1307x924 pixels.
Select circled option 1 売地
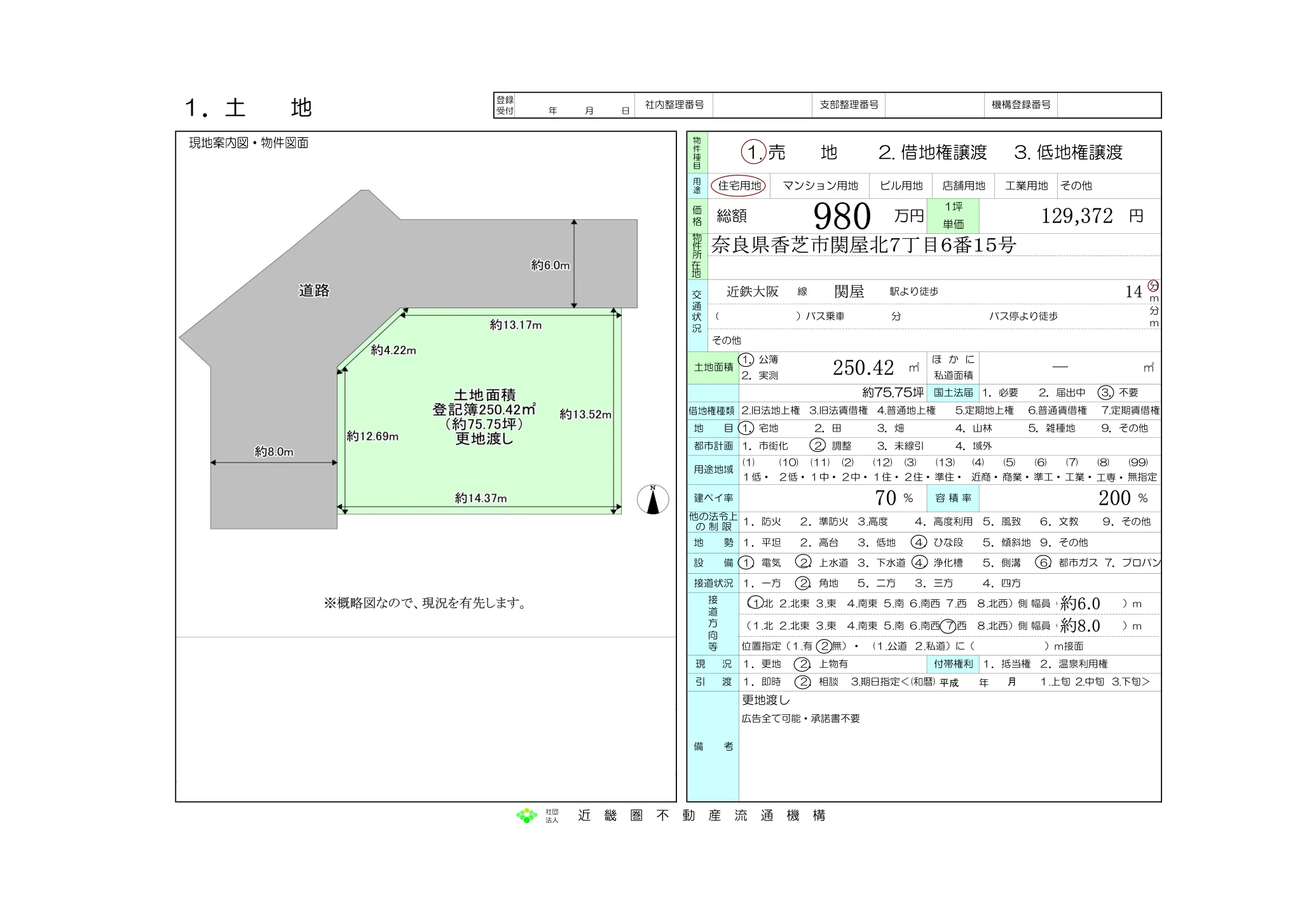pos(763,153)
